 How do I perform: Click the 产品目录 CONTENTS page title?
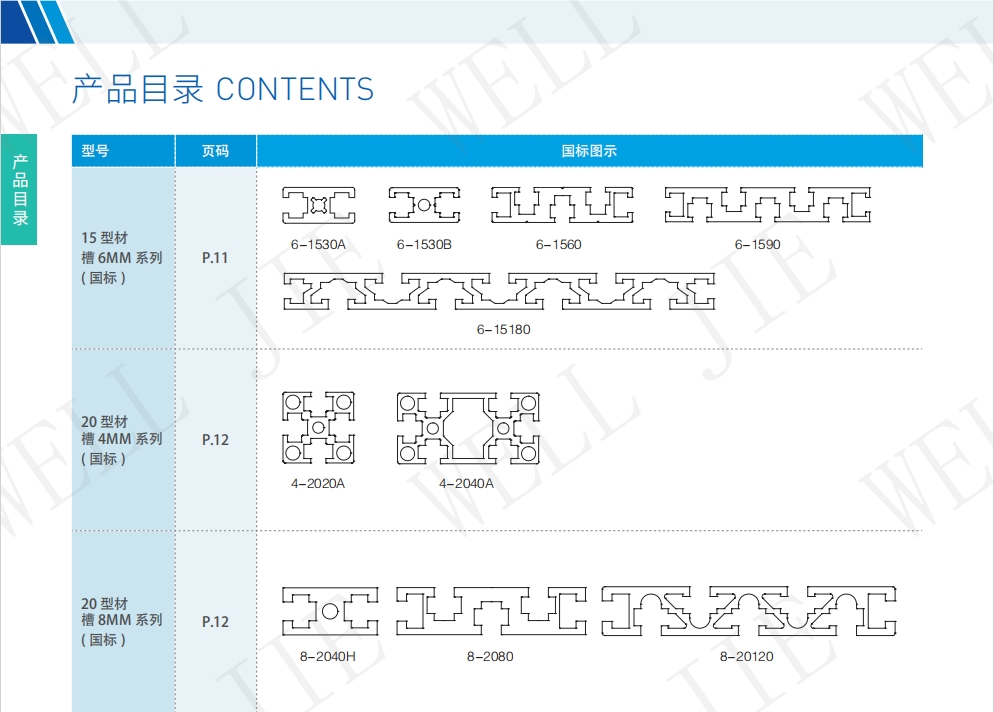pos(222,89)
